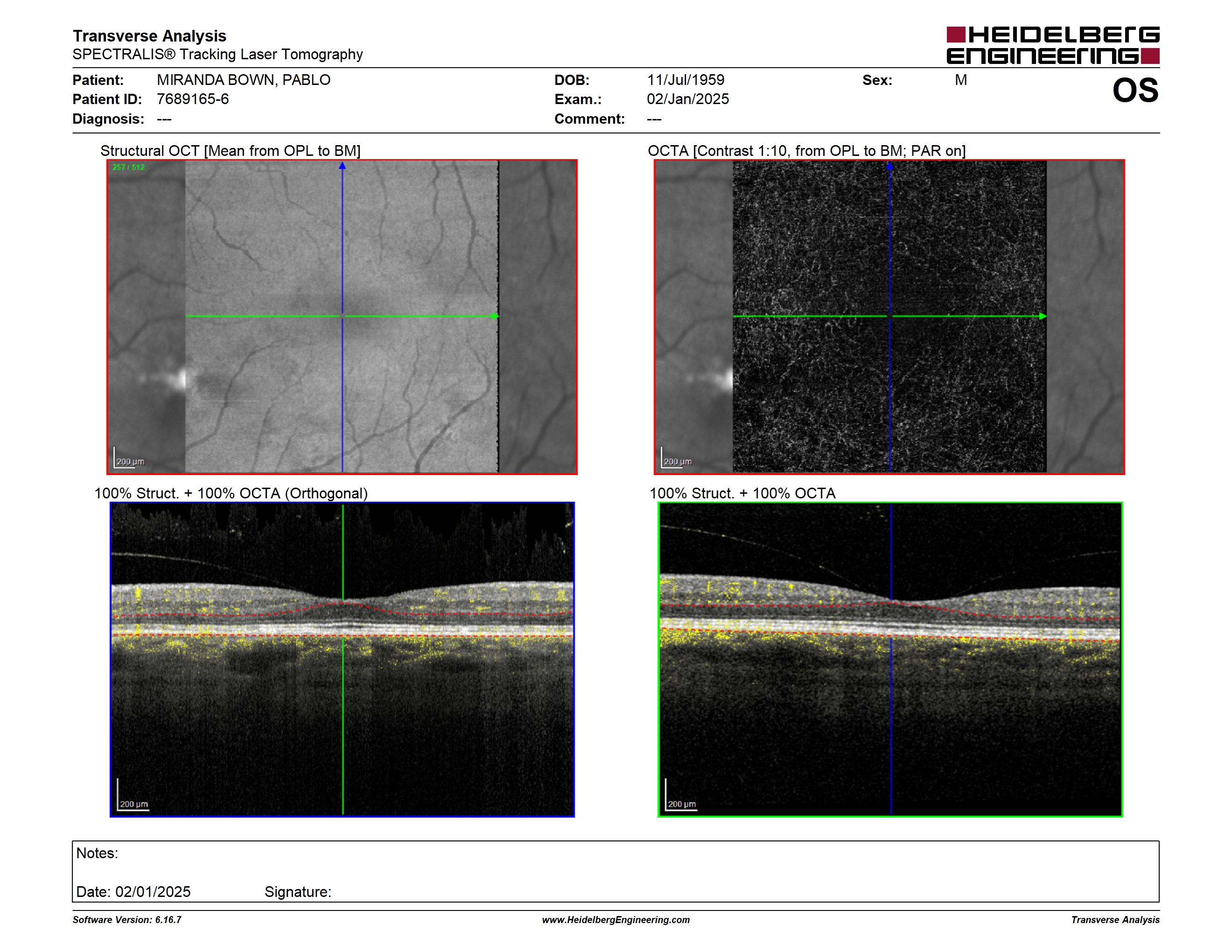
Task: Click the Sex value M
Action: 961,80
